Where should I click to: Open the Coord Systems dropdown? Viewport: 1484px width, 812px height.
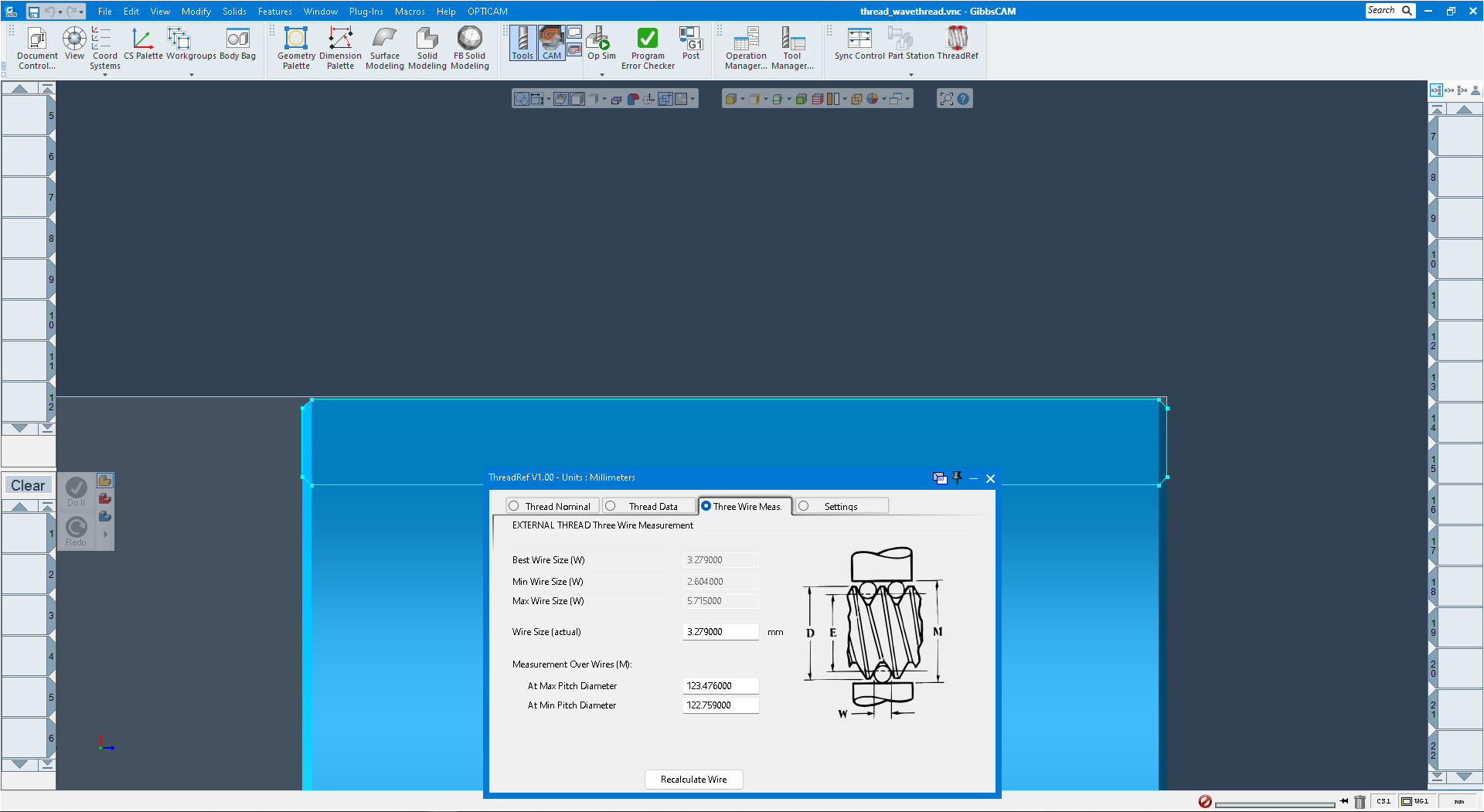(x=104, y=75)
